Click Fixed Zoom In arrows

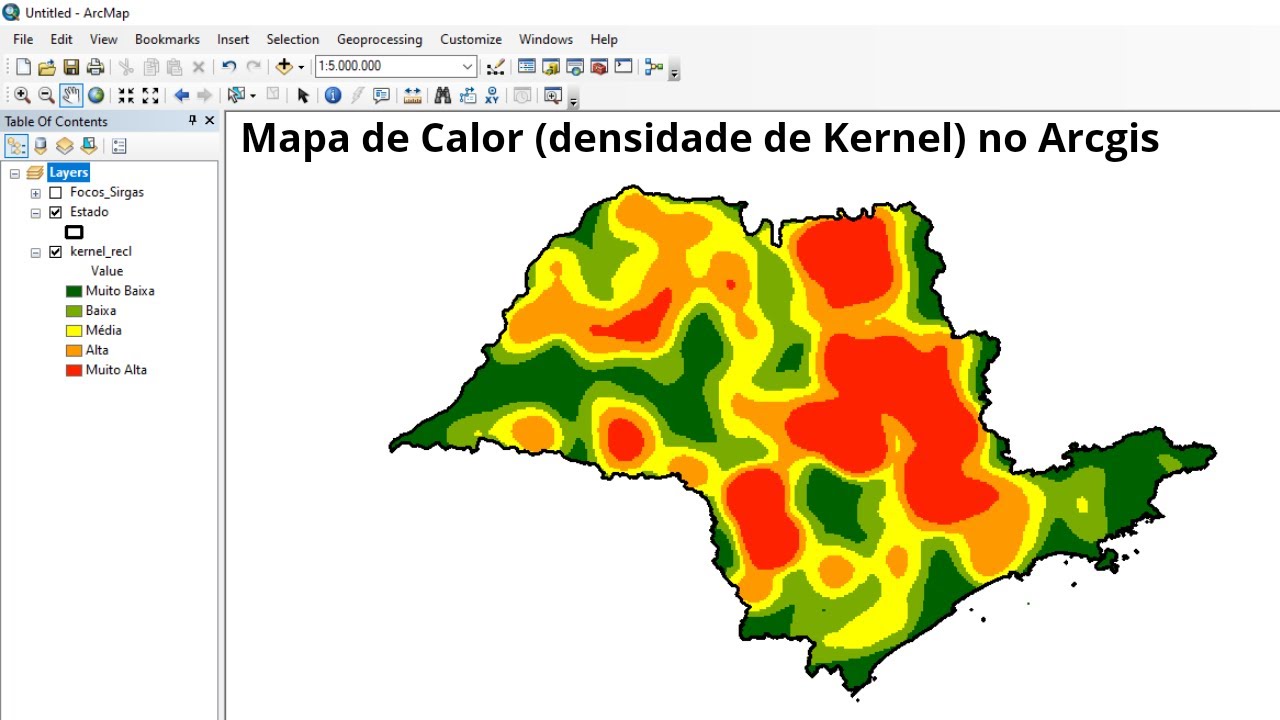pos(126,95)
